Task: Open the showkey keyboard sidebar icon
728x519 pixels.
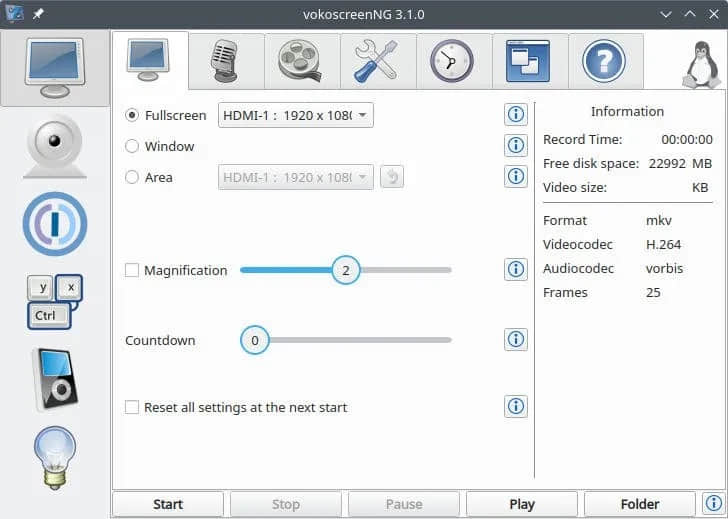Action: [55, 301]
